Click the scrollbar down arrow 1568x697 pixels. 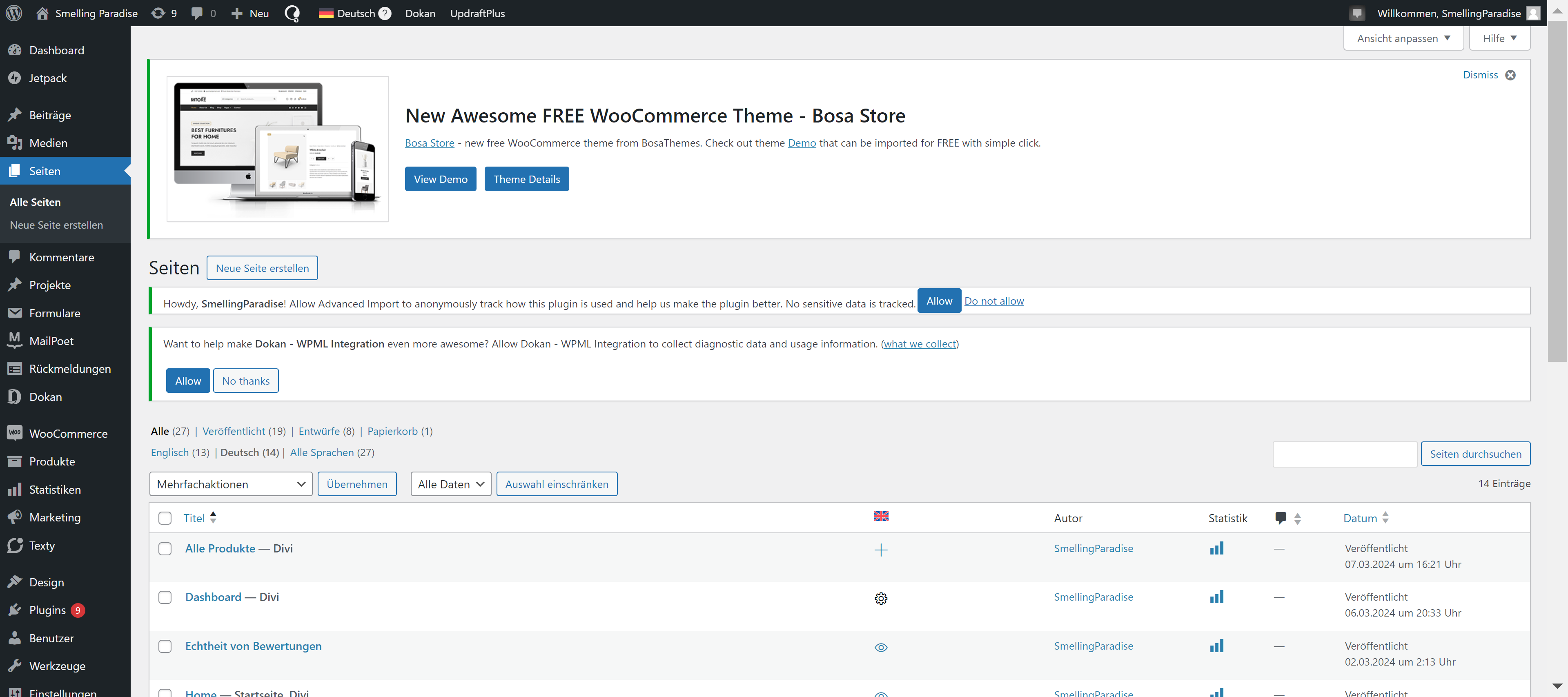pyautogui.click(x=1558, y=687)
